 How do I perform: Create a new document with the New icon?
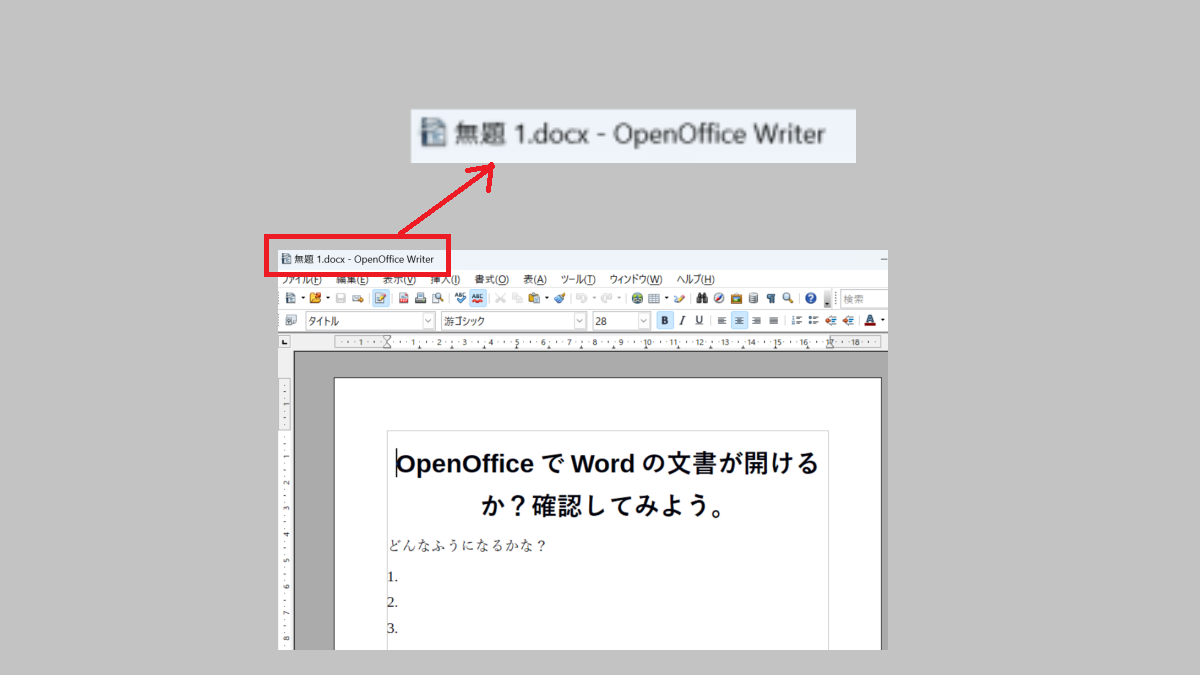pos(290,298)
